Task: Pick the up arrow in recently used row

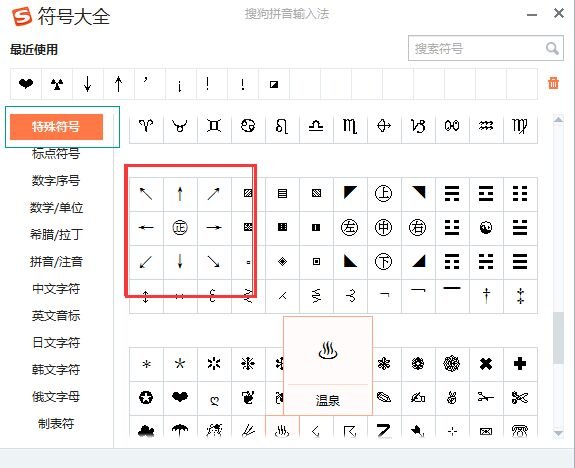Action: pyautogui.click(x=118, y=84)
